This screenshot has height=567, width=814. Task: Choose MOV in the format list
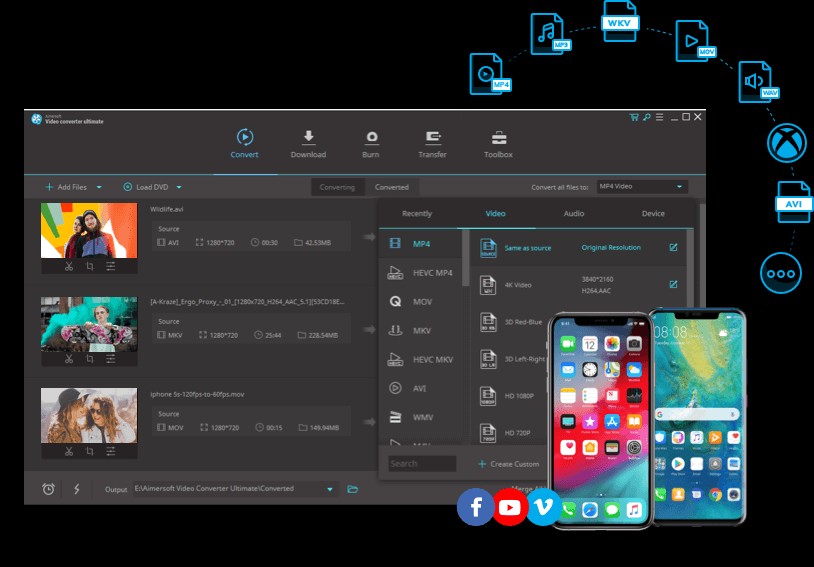pyautogui.click(x=420, y=302)
